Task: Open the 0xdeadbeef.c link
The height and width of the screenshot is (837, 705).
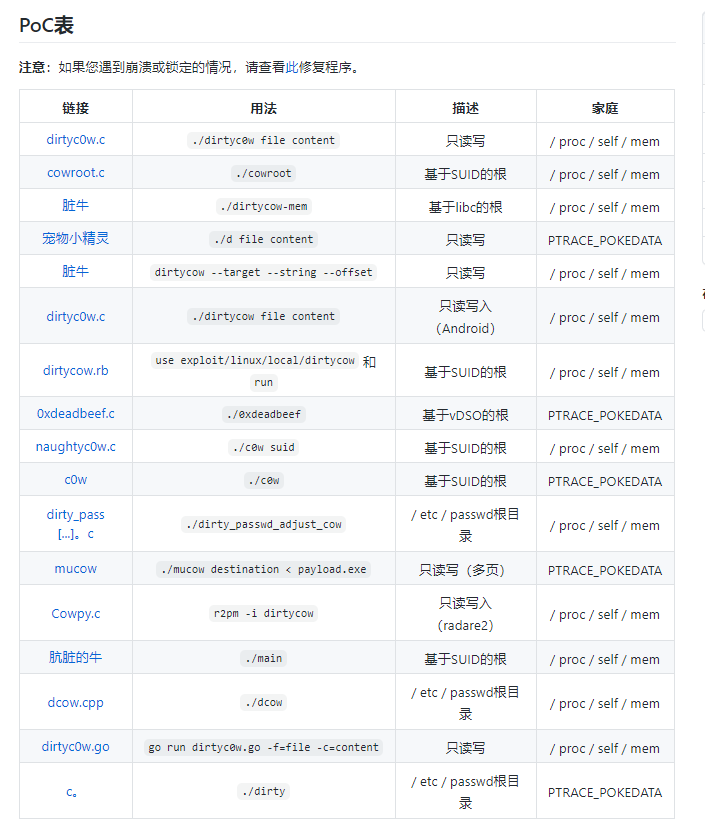Action: pyautogui.click(x=76, y=414)
